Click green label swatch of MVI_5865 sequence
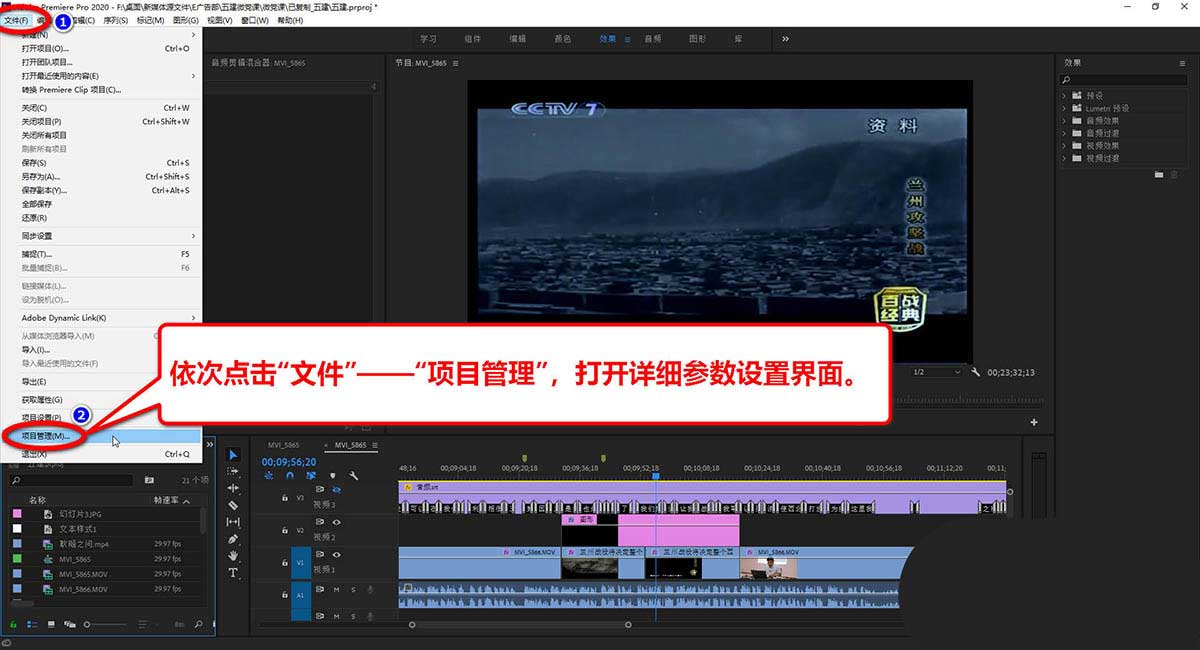This screenshot has height=650, width=1200. point(16,559)
